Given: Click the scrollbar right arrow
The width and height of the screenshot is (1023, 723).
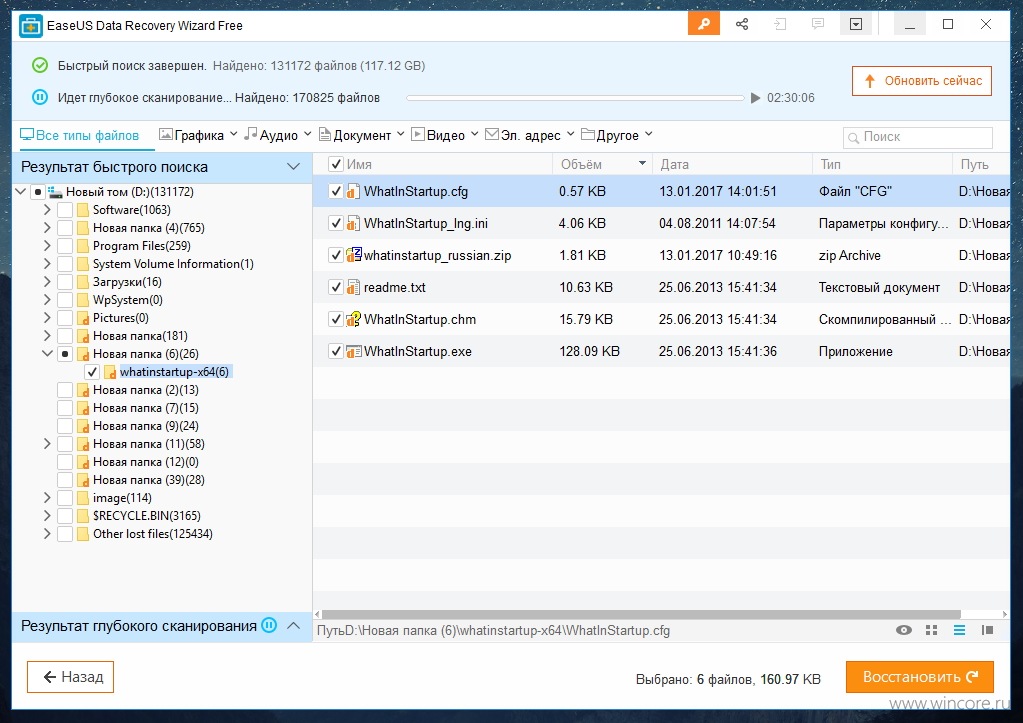Looking at the screenshot, I should (x=1005, y=614).
